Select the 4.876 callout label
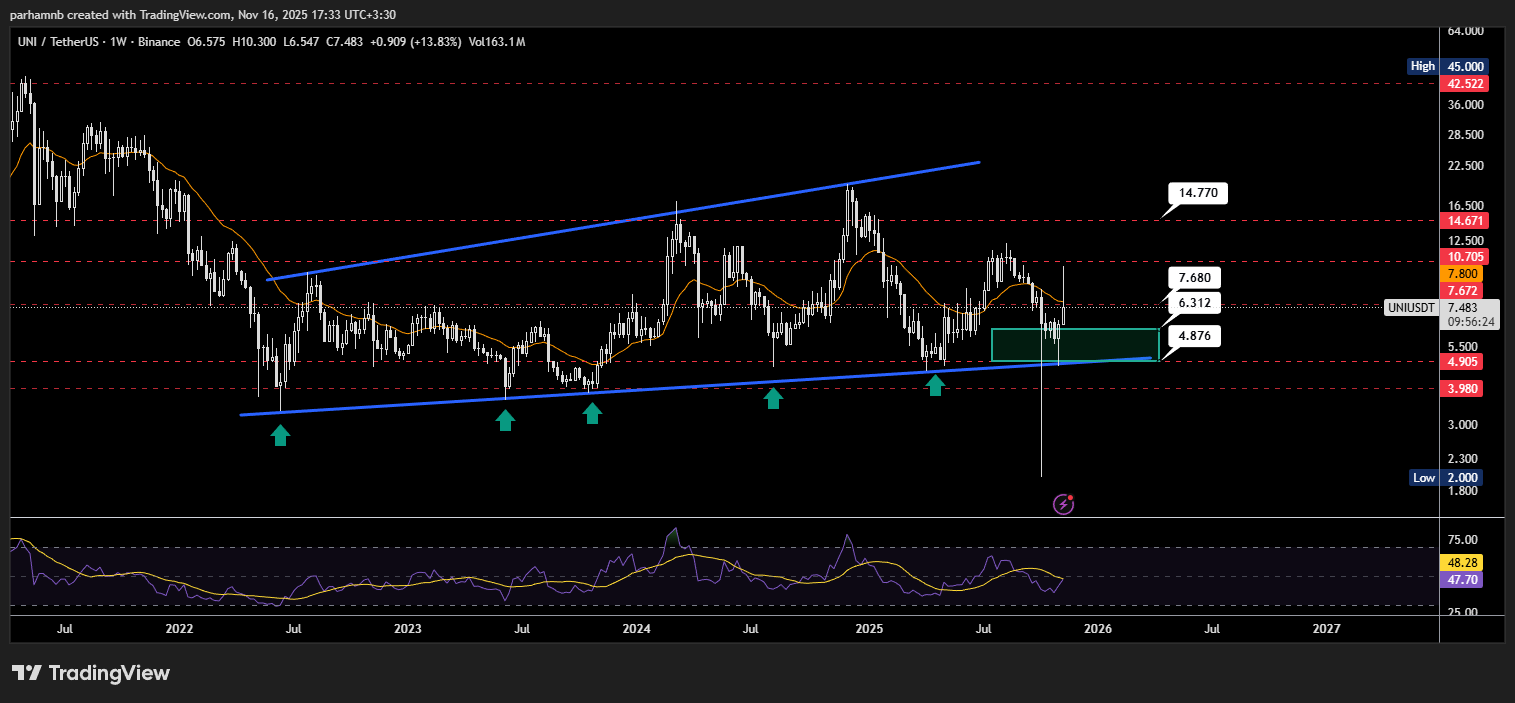This screenshot has height=703, width=1515. pyautogui.click(x=1194, y=336)
